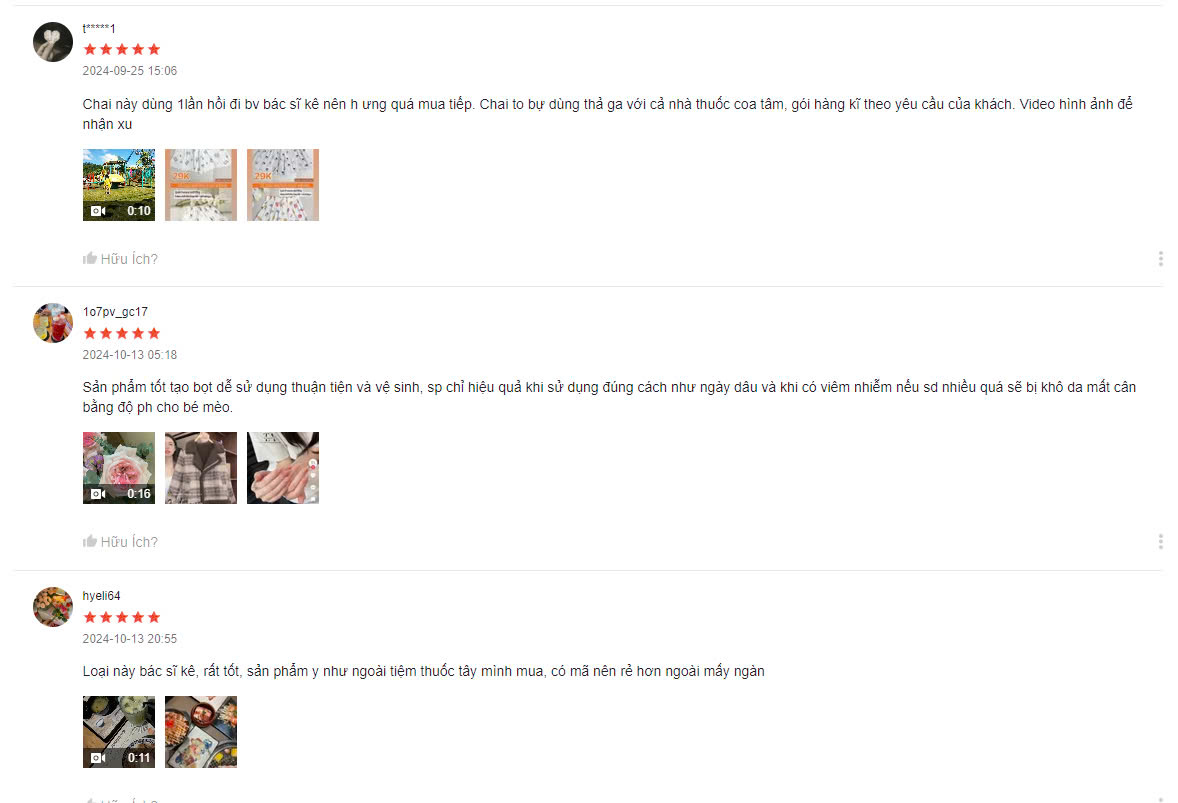
Task: Open the second image in t*****1's review
Action: tap(201, 185)
